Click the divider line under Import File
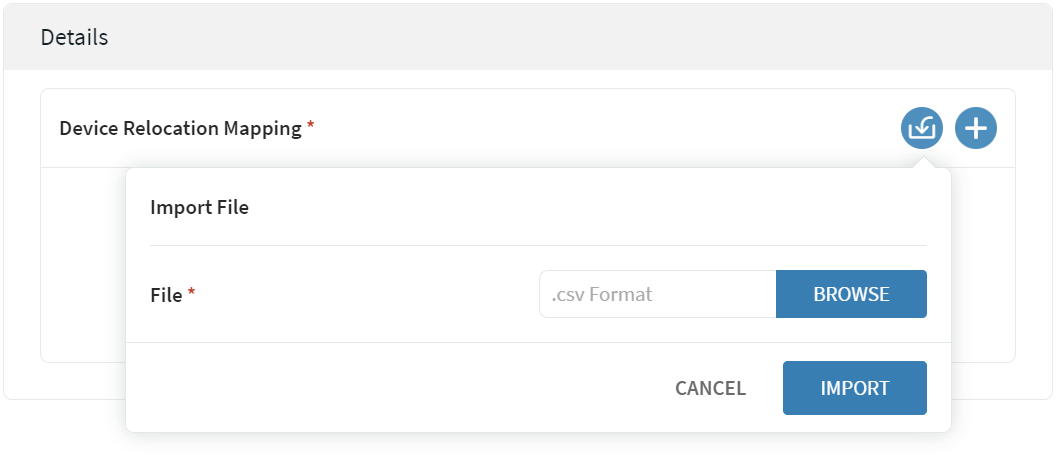The width and height of the screenshot is (1058, 455). pyautogui.click(x=538, y=245)
